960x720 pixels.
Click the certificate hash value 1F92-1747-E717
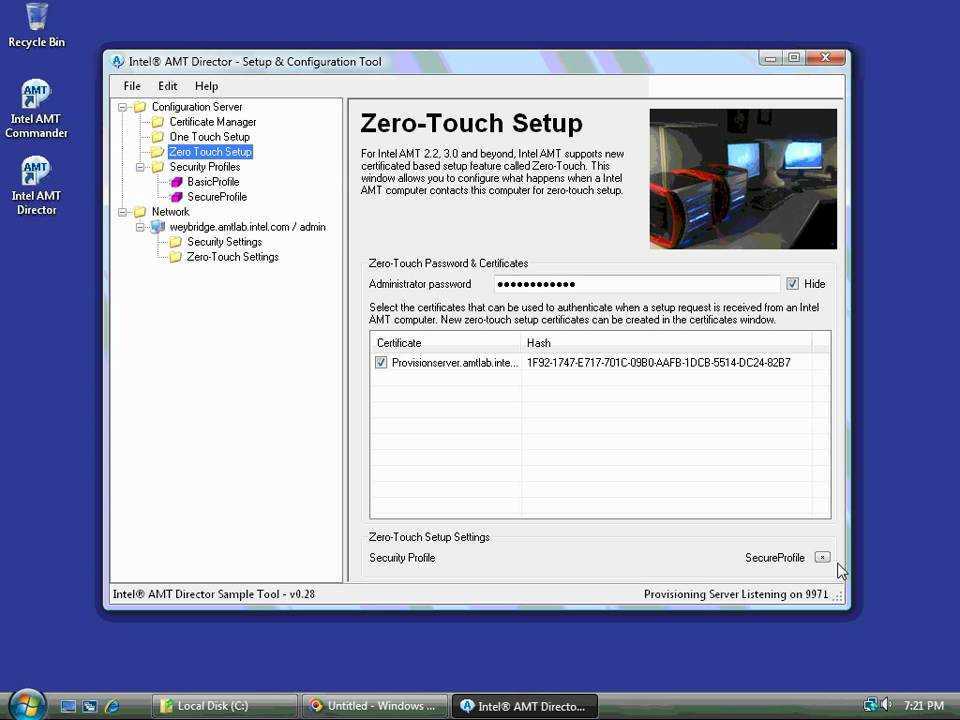[659, 363]
